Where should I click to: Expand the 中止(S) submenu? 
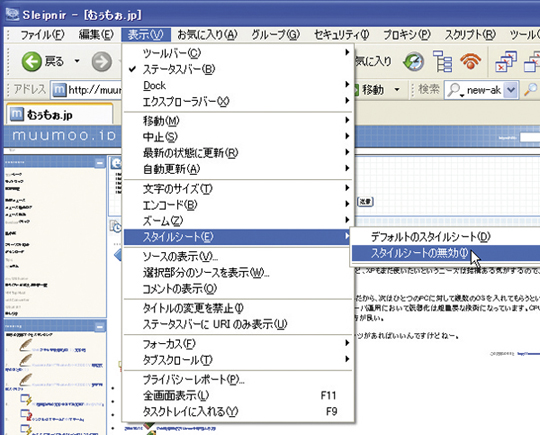pos(238,137)
